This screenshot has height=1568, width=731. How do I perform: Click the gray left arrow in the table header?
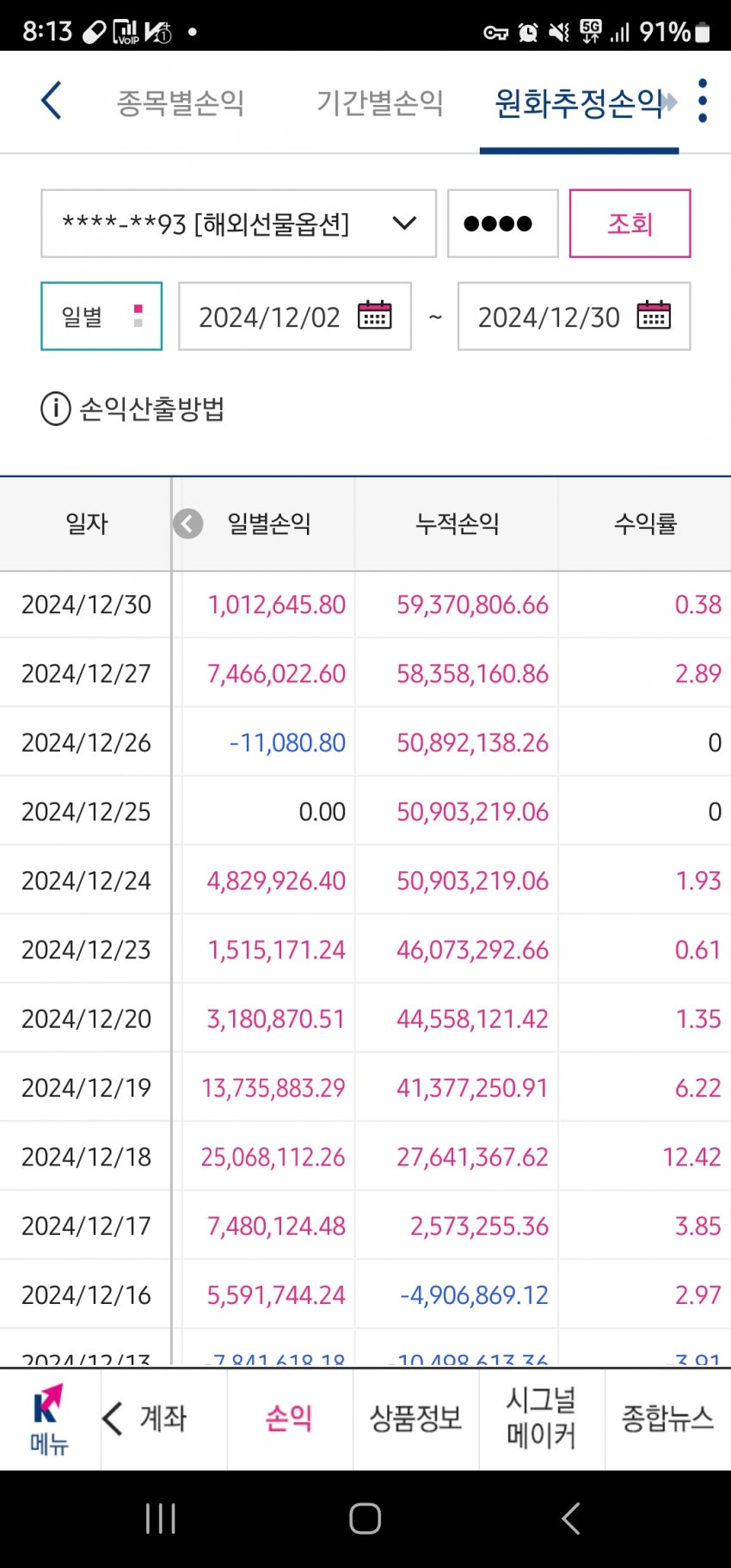188,523
